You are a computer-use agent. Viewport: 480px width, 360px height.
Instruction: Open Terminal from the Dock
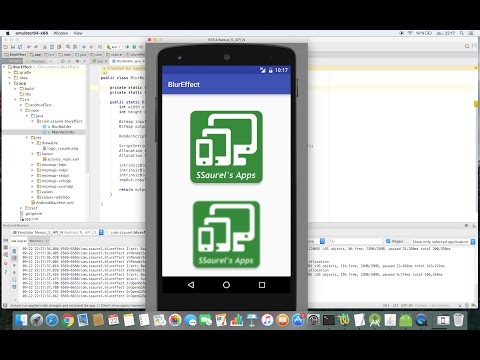329,320
